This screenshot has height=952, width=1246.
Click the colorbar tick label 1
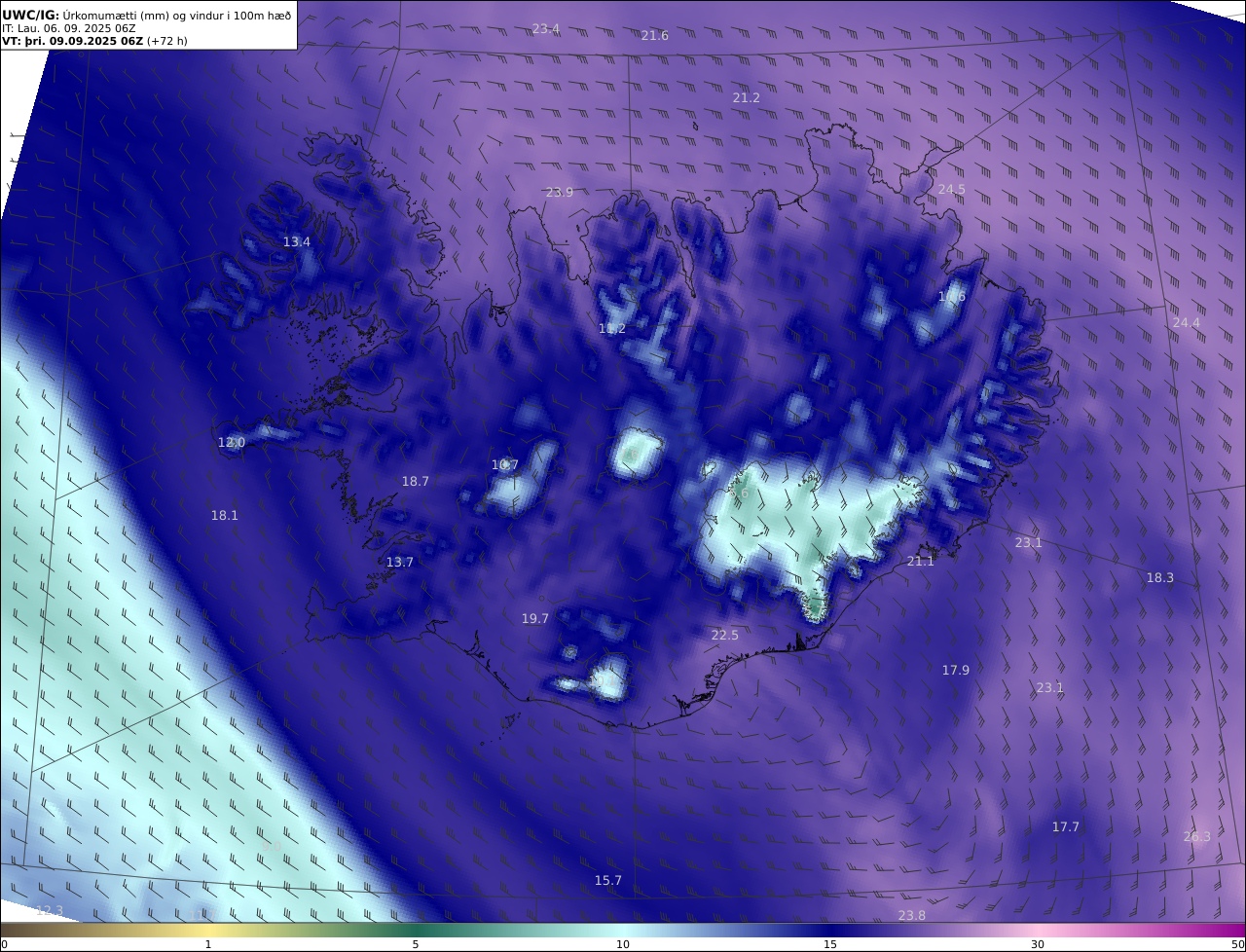pyautogui.click(x=208, y=944)
